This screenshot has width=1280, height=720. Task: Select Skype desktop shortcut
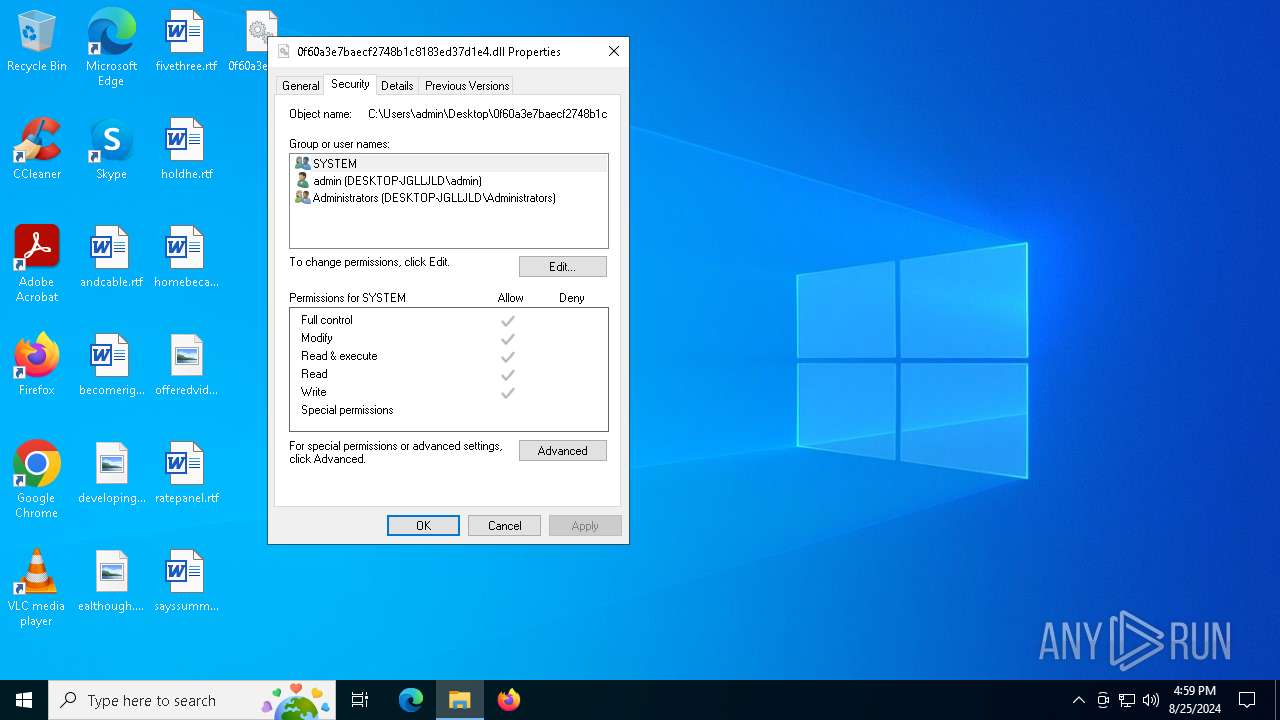click(111, 150)
